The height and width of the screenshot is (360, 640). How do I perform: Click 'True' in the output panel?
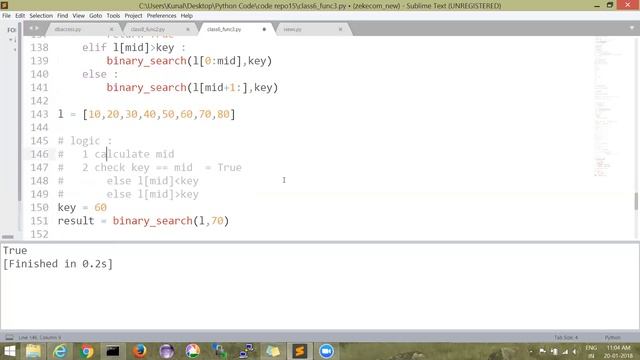15,250
